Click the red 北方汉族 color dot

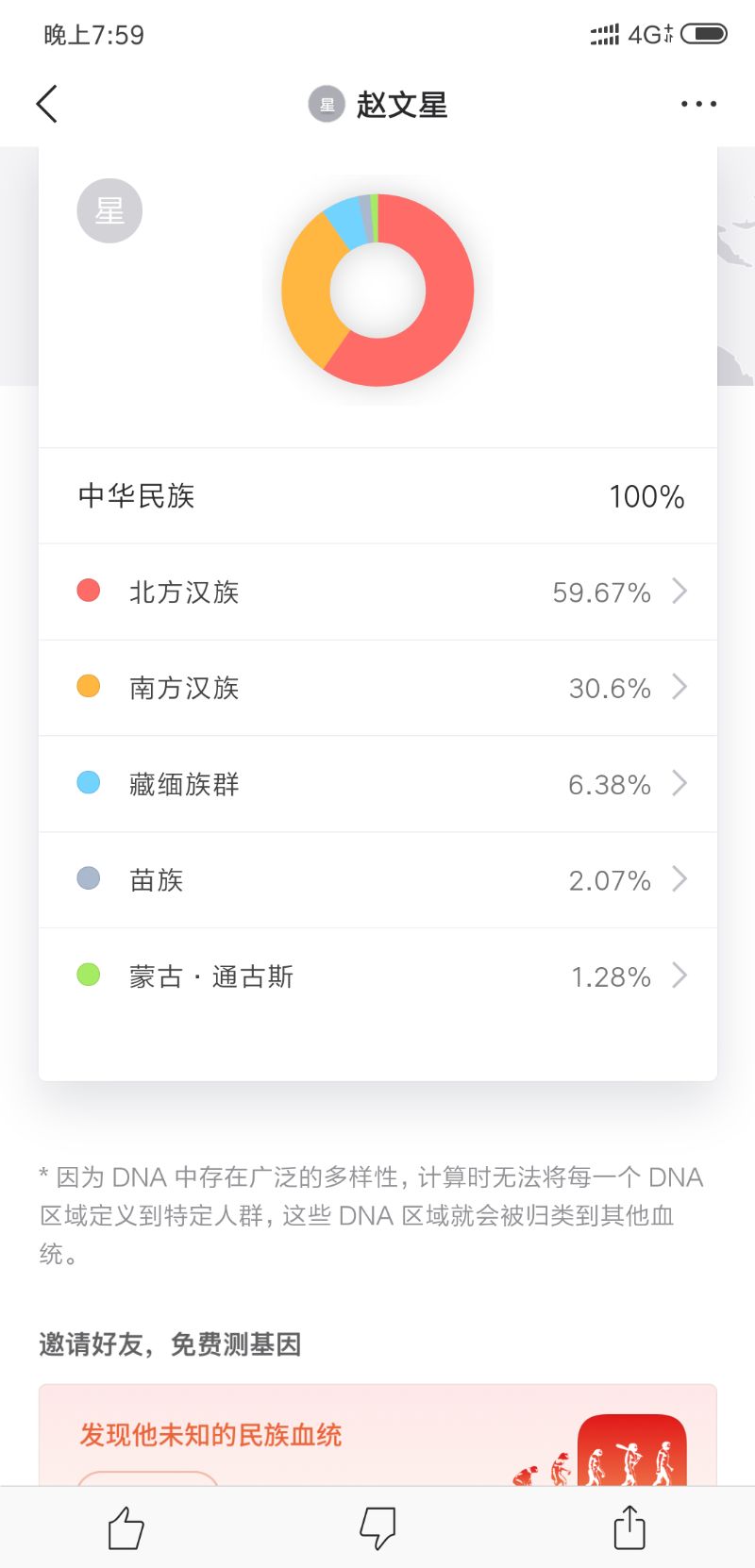pos(89,591)
